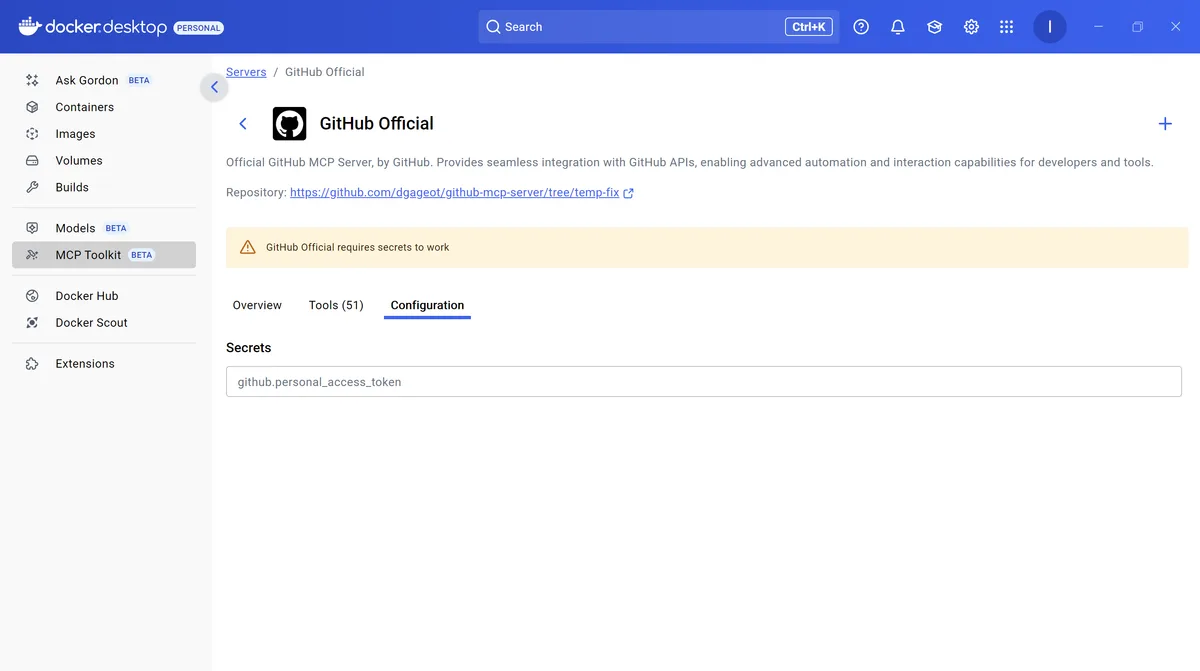Open the help question mark icon
The image size is (1200, 671).
(x=861, y=27)
